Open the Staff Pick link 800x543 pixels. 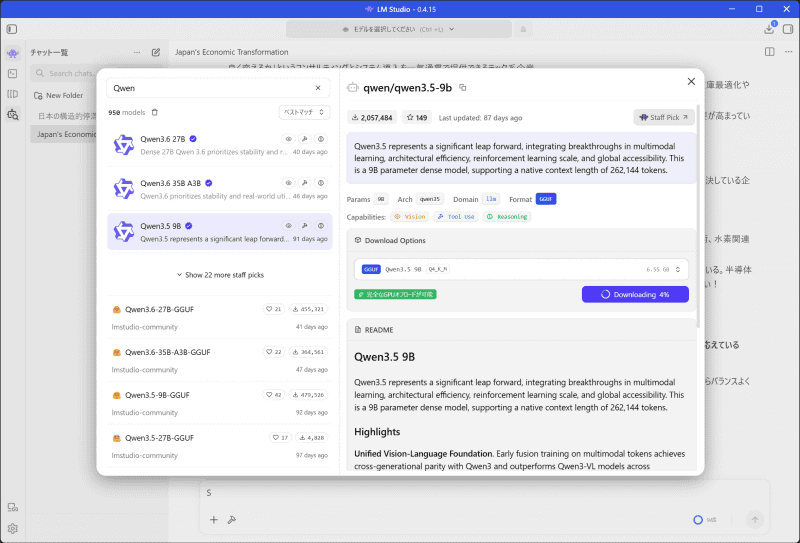pyautogui.click(x=664, y=117)
